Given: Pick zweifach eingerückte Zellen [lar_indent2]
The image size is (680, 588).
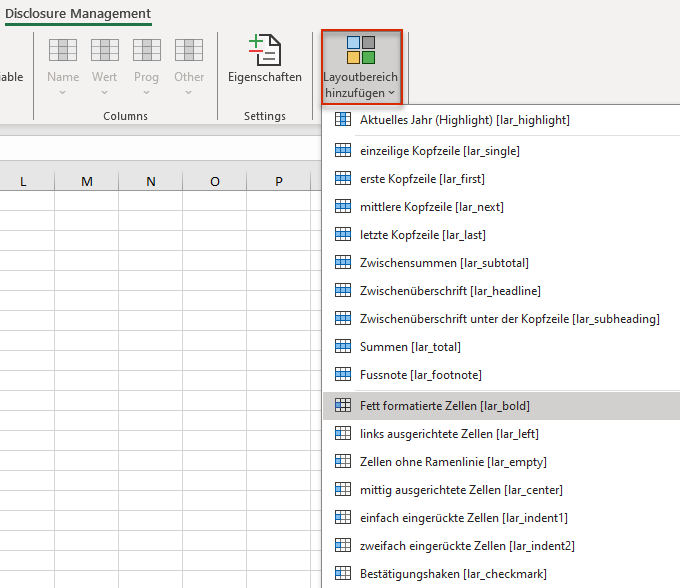Looking at the screenshot, I should [x=501, y=546].
